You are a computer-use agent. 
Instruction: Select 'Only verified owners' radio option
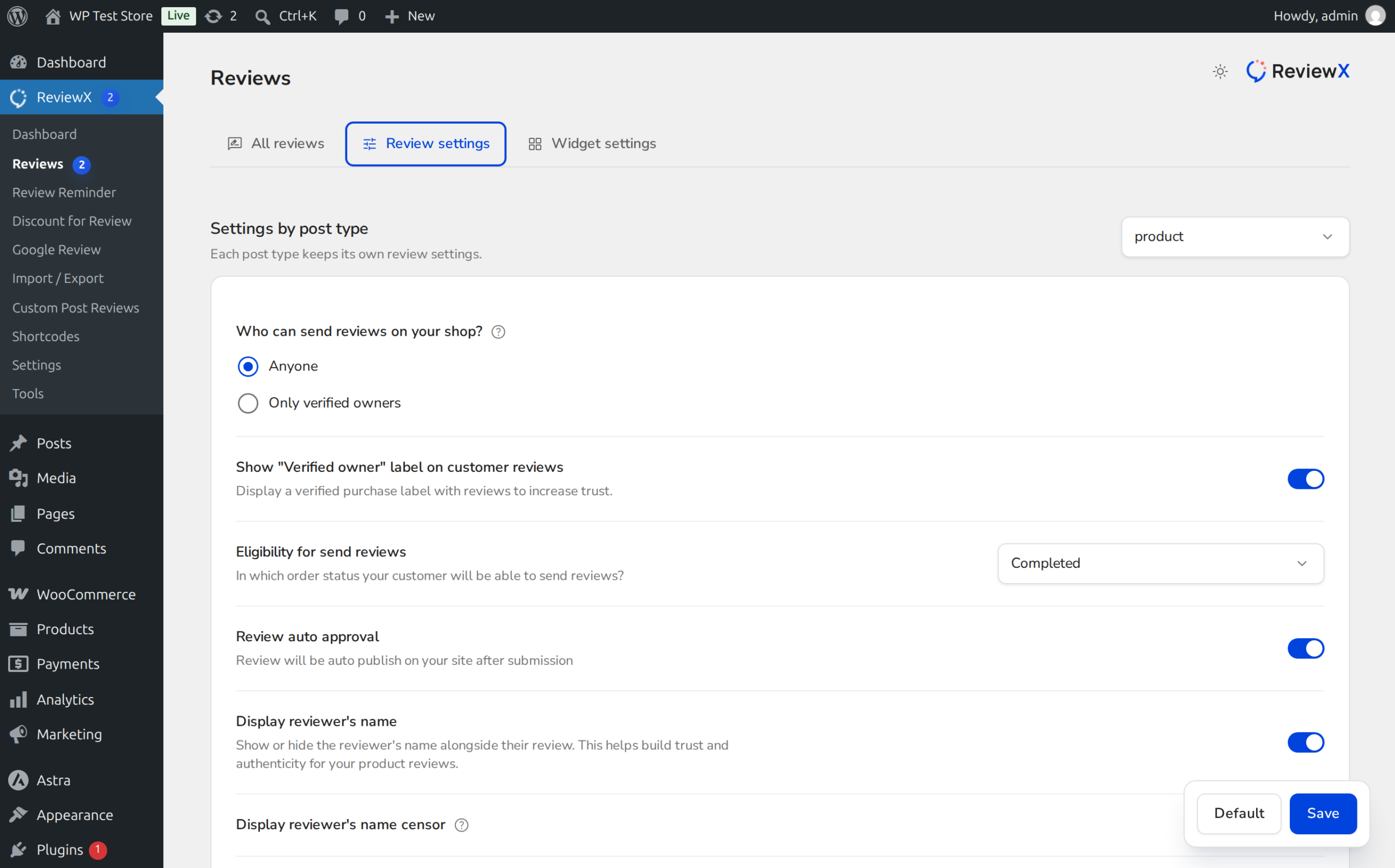coord(248,403)
